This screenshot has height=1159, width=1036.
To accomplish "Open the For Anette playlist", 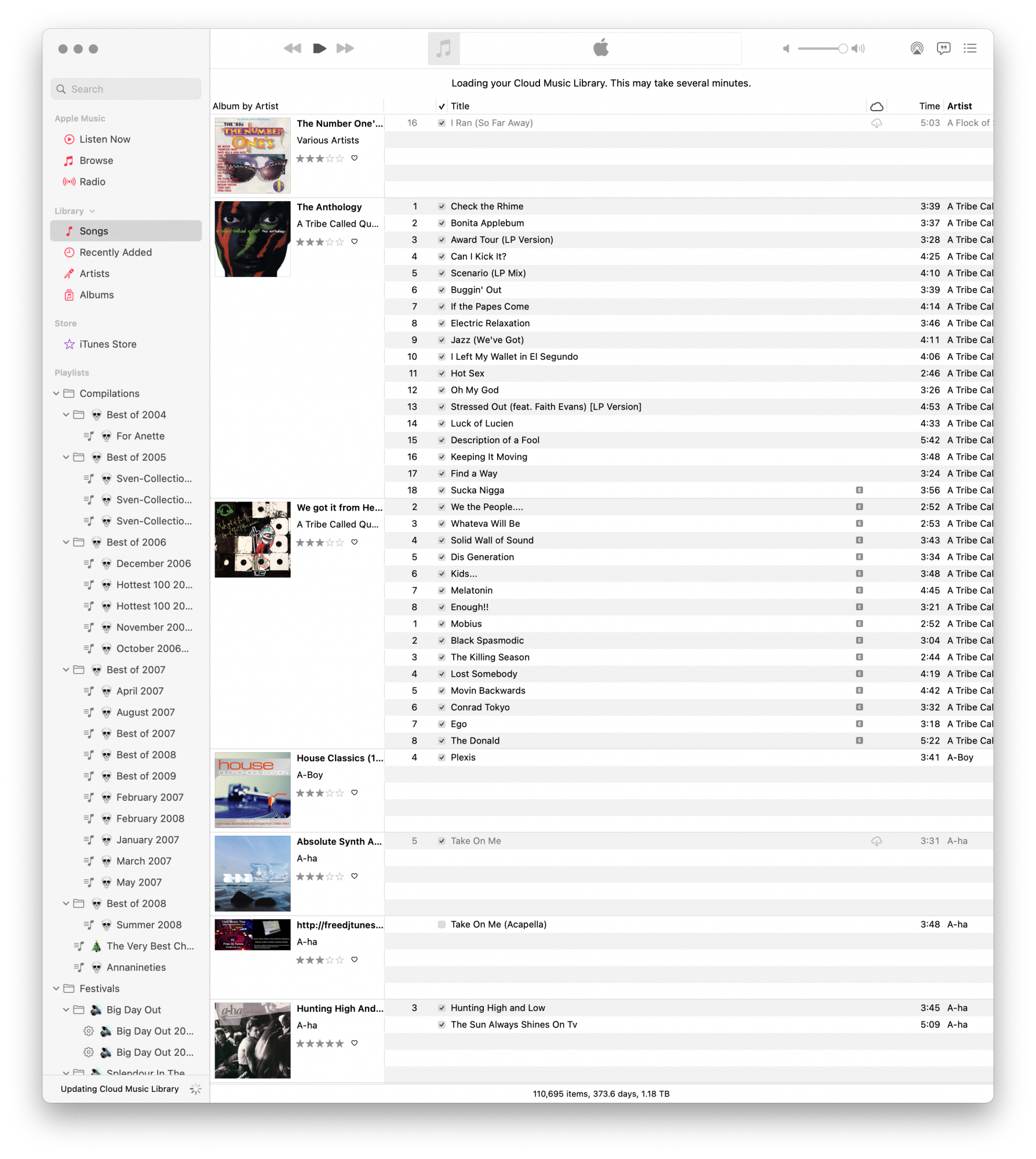I will (x=140, y=436).
